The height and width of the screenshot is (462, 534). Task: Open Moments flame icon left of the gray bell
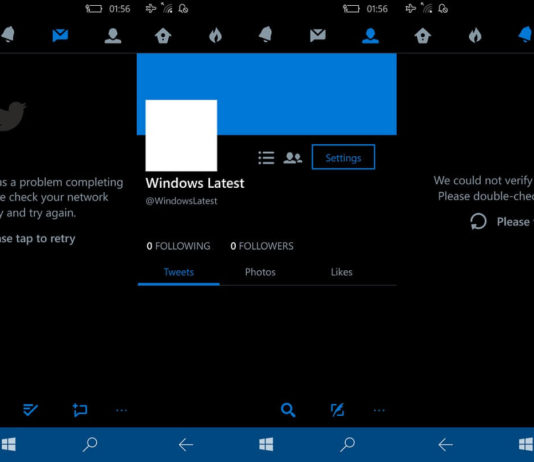pos(215,35)
